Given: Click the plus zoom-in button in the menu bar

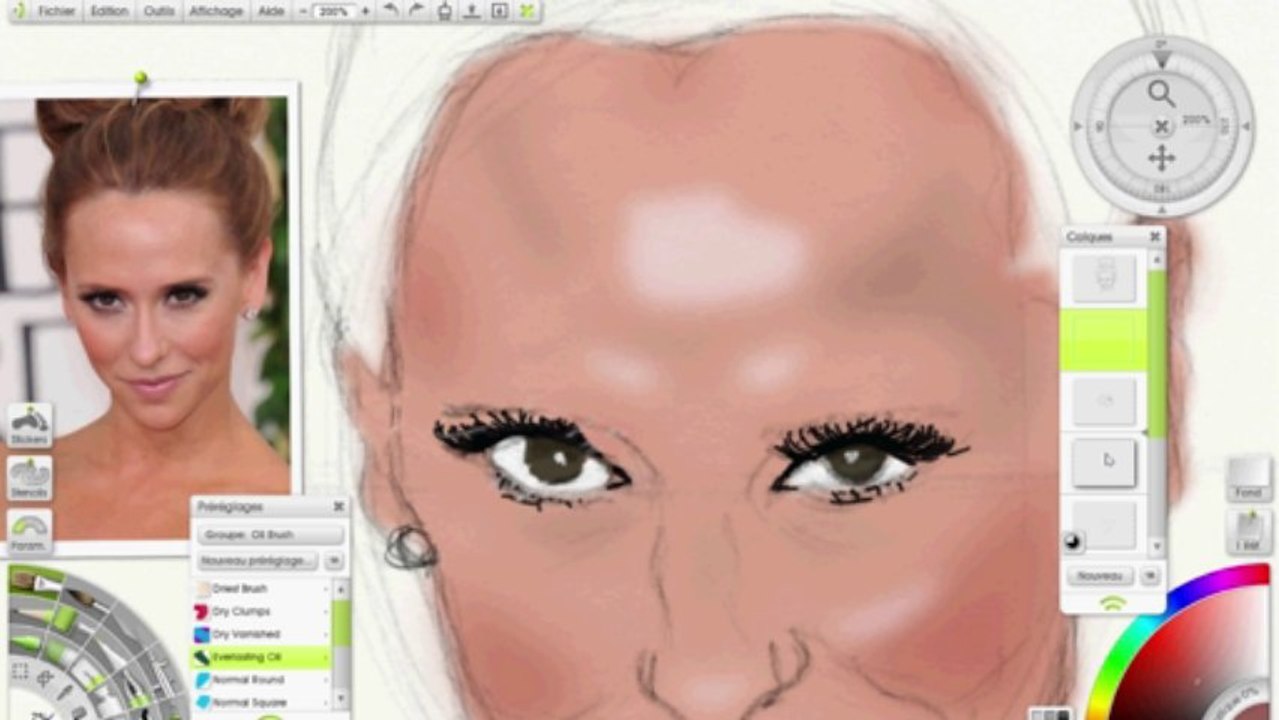Looking at the screenshot, I should pos(365,11).
